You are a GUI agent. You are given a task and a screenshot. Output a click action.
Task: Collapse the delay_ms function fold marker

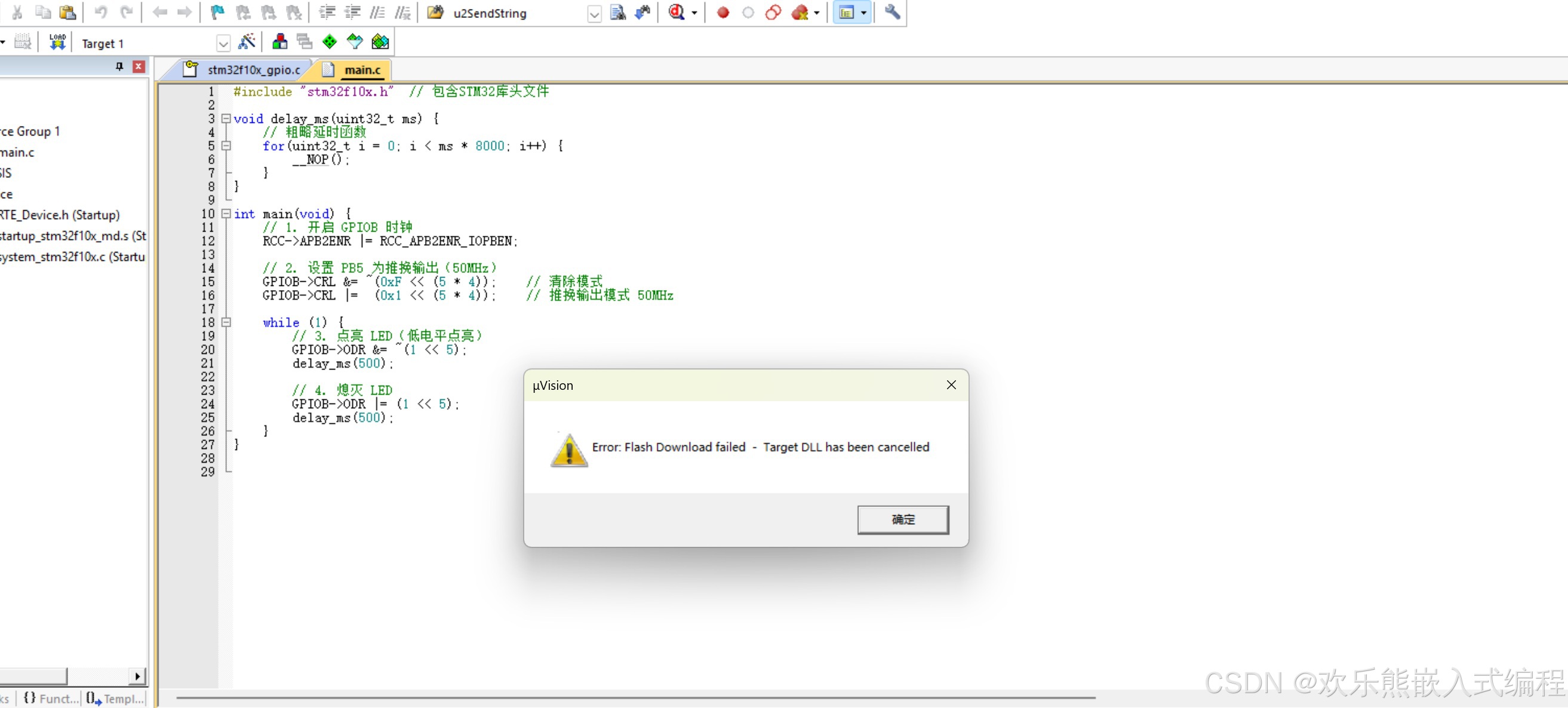pyautogui.click(x=226, y=119)
